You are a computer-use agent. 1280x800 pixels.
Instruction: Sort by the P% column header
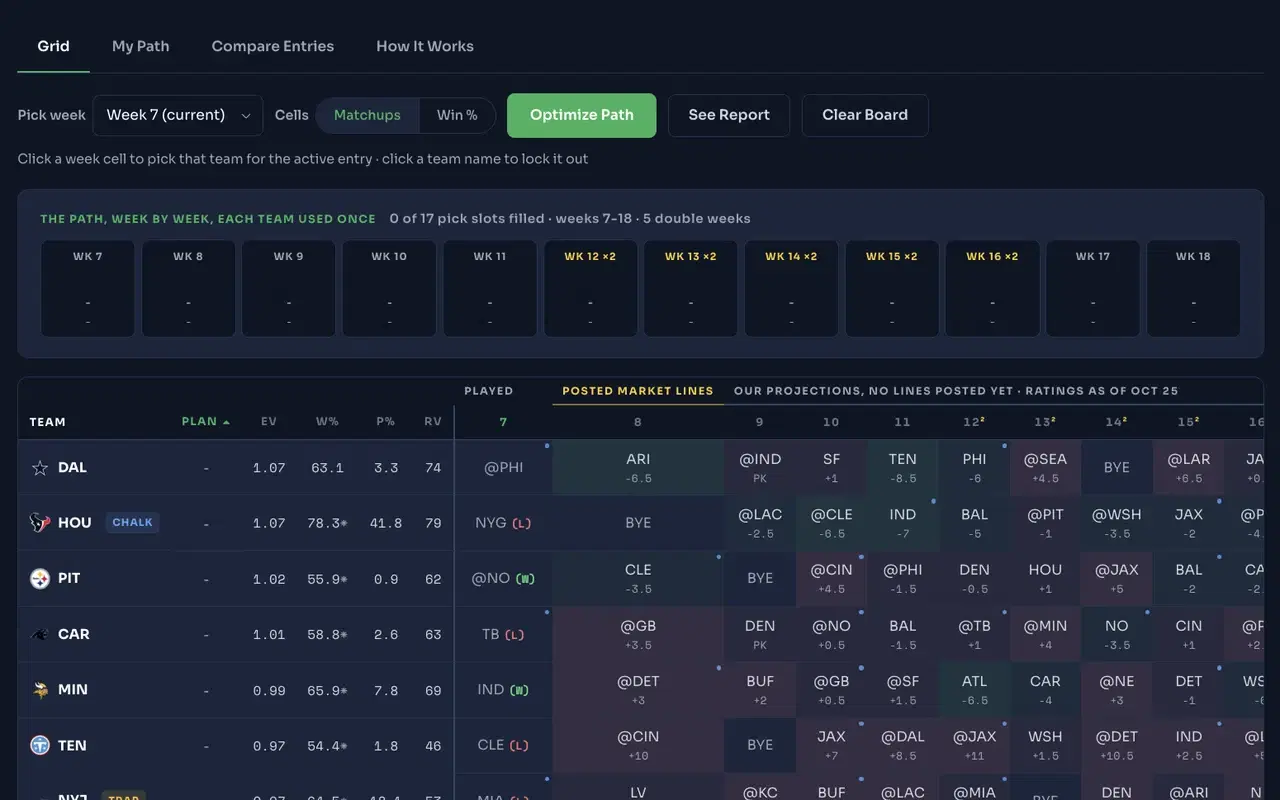click(386, 422)
